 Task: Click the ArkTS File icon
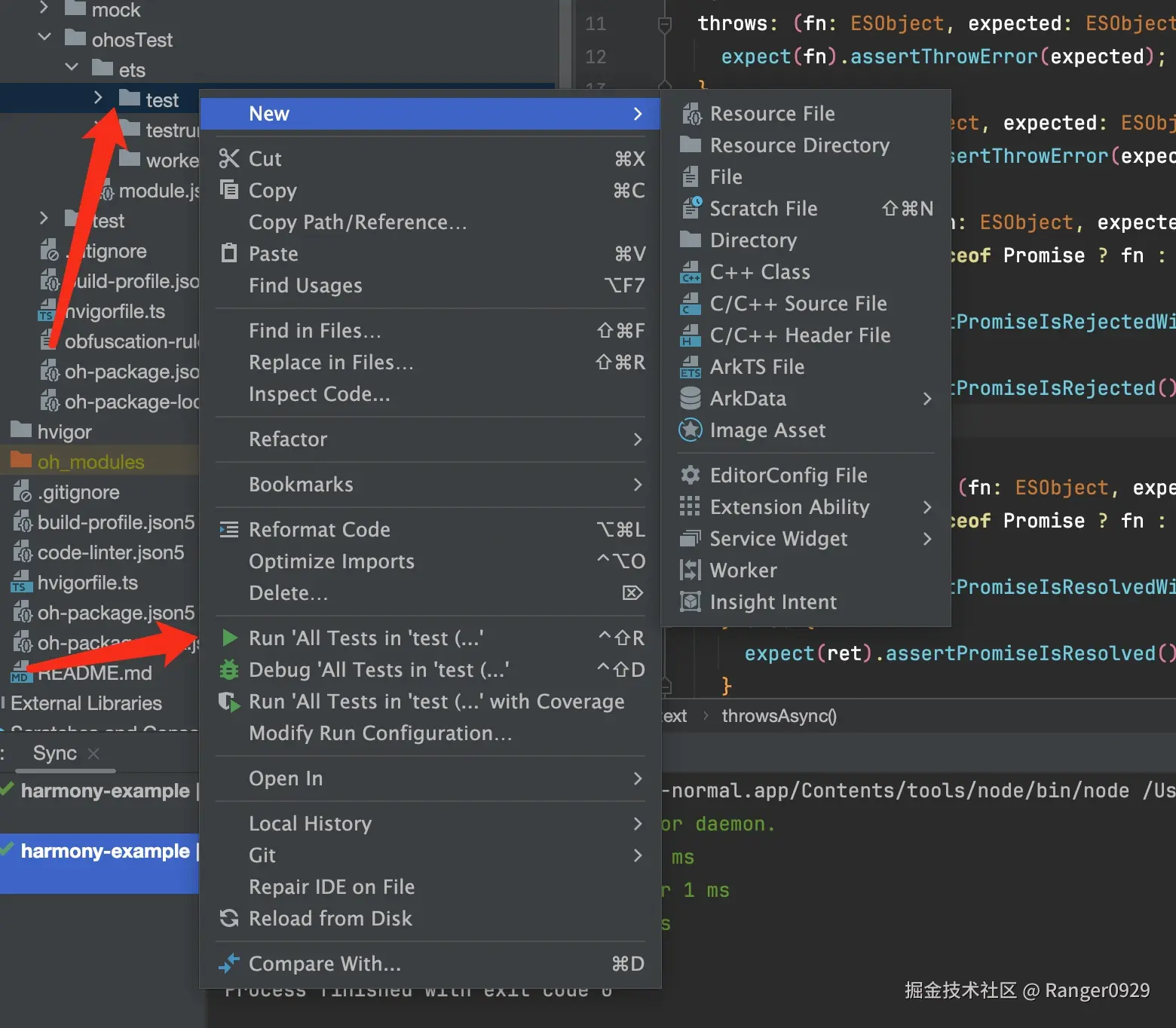pos(691,366)
